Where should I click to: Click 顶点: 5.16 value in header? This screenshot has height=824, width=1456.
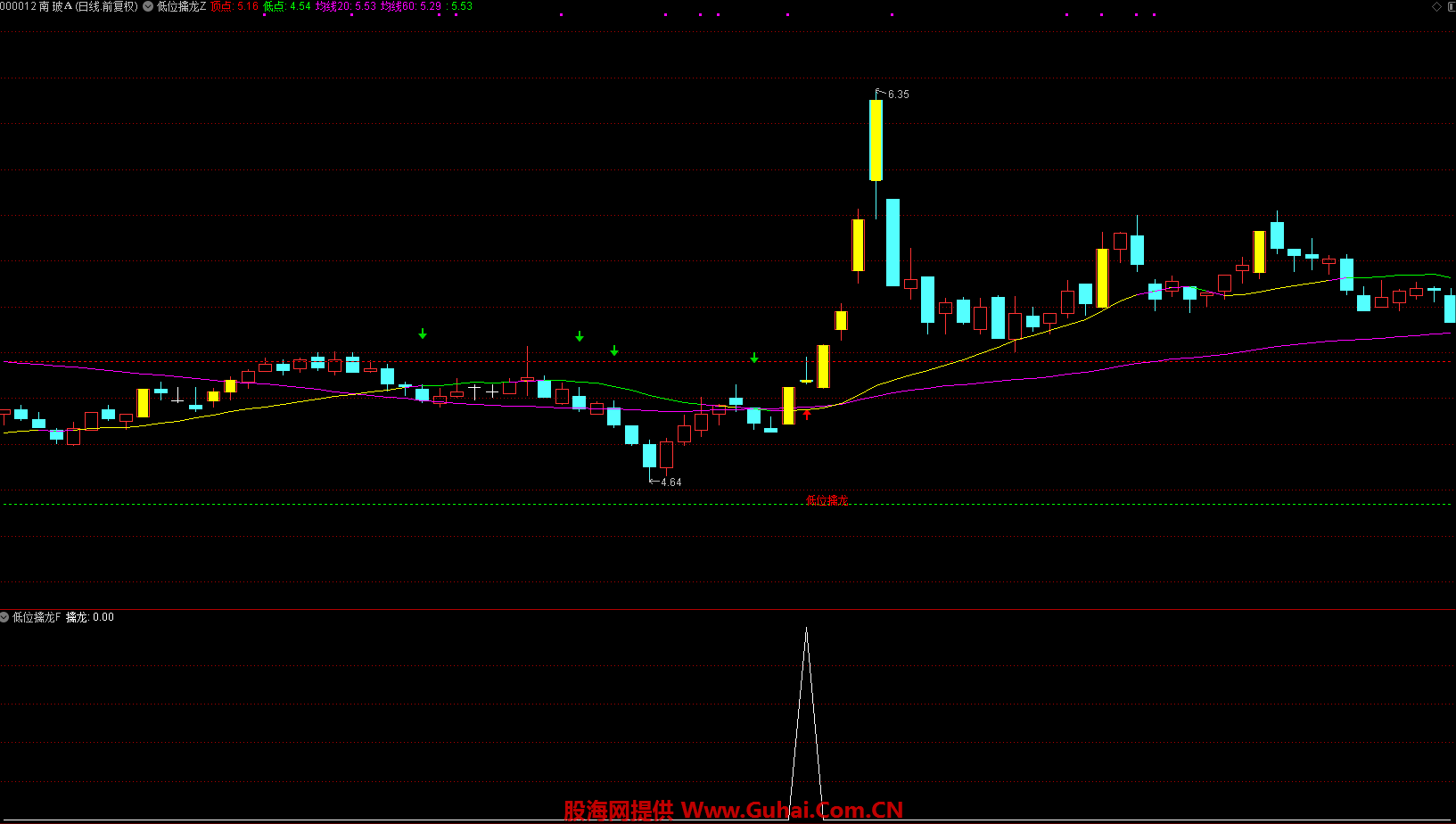pyautogui.click(x=234, y=6)
